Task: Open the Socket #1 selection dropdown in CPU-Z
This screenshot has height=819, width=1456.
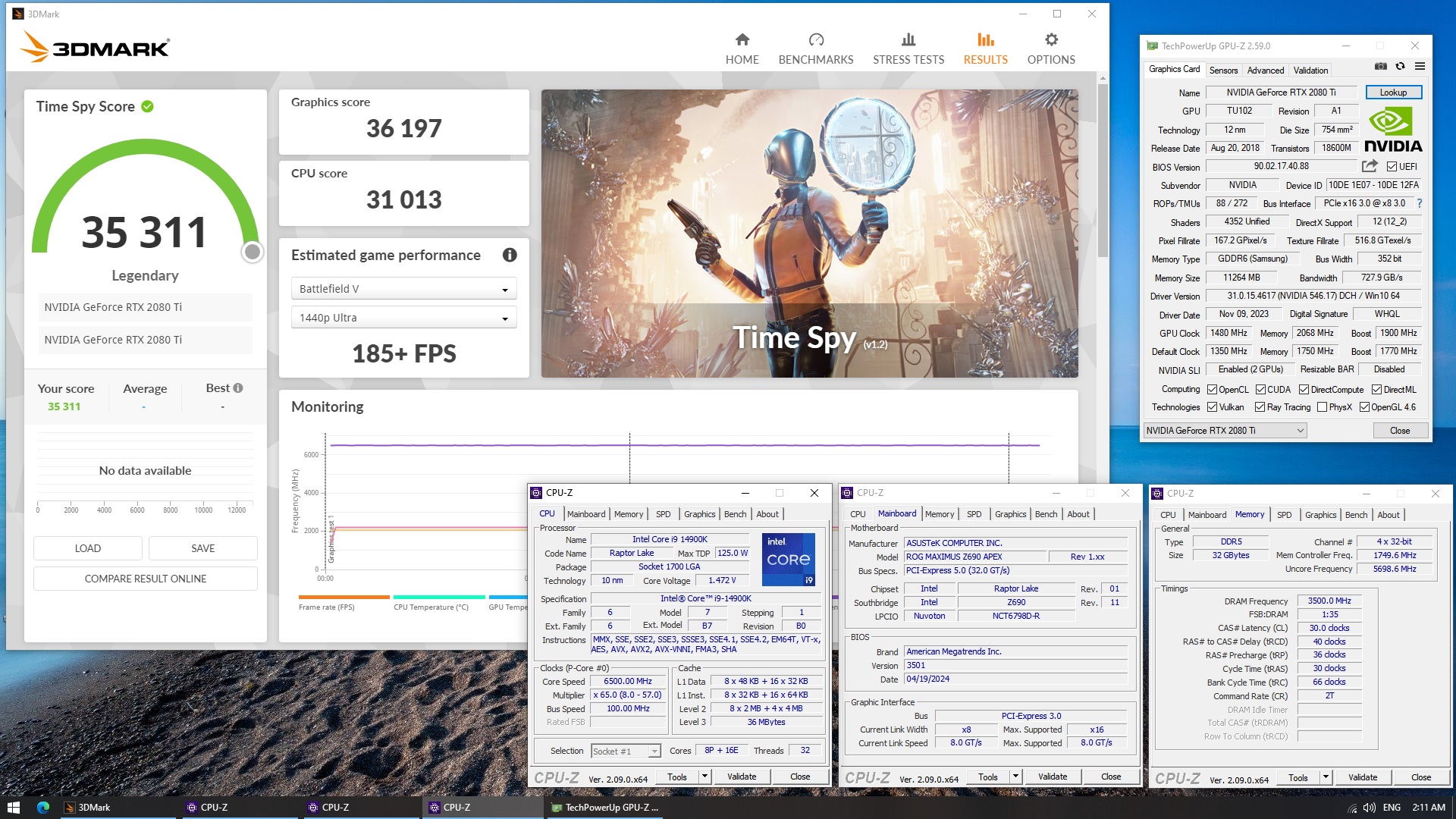Action: pos(626,752)
